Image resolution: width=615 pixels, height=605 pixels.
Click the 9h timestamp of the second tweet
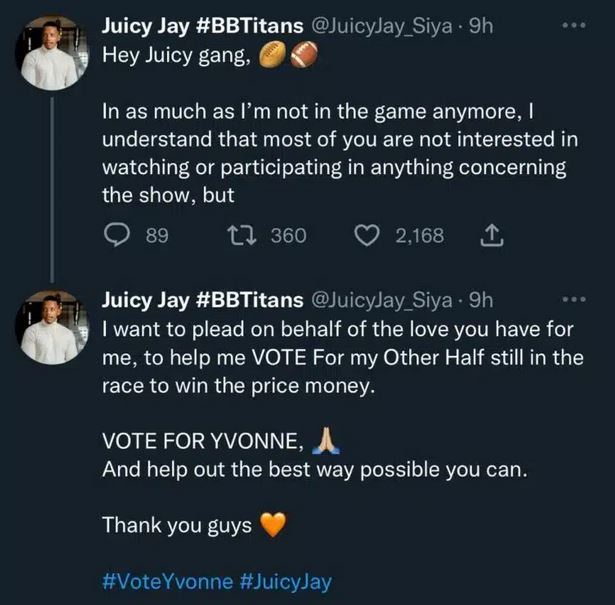point(482,301)
